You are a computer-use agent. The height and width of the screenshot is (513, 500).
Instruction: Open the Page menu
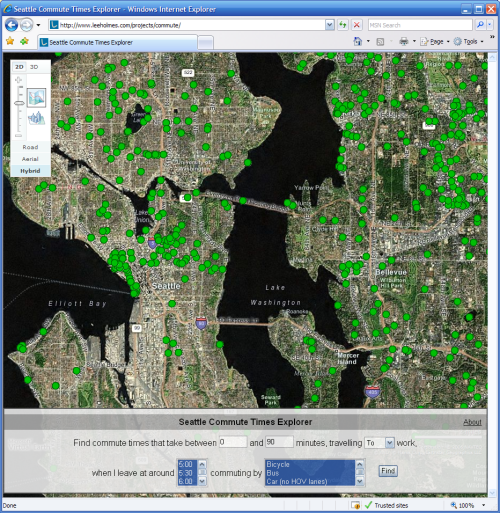(x=435, y=42)
